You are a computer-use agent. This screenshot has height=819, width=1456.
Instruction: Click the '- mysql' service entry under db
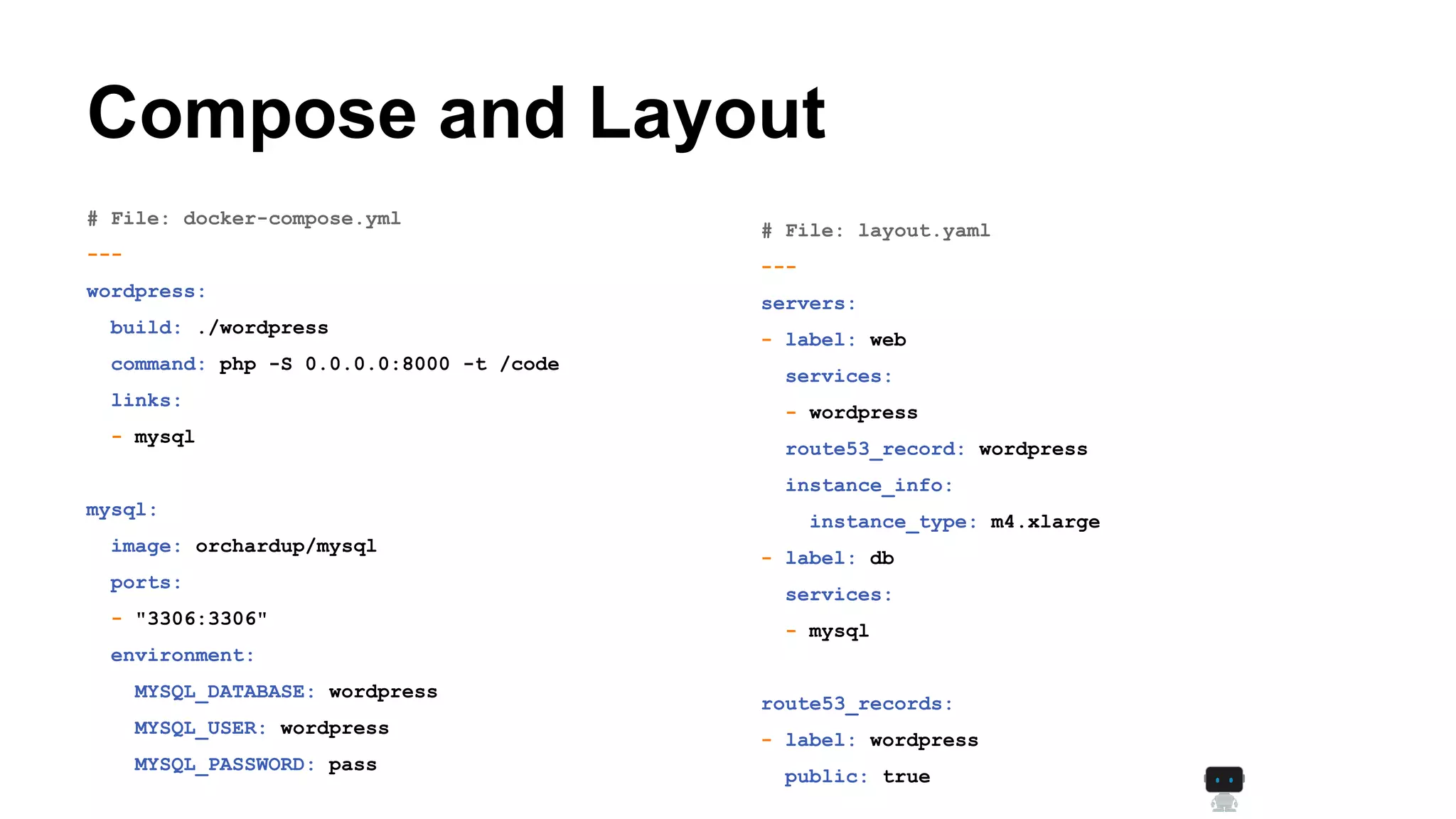pos(827,631)
